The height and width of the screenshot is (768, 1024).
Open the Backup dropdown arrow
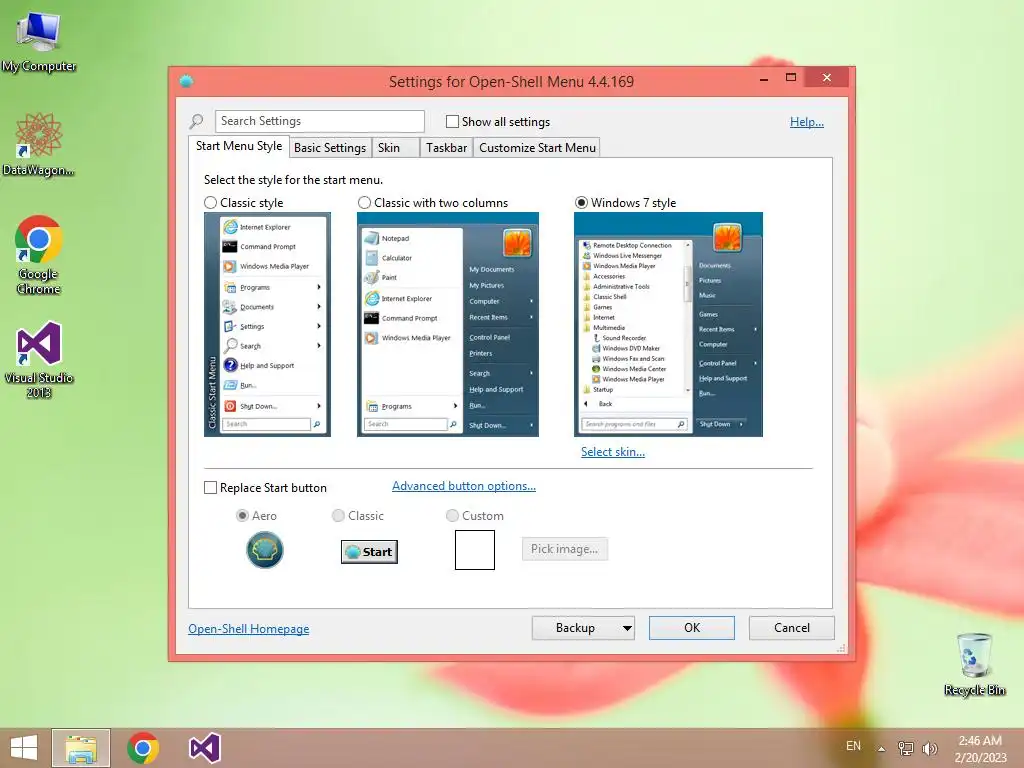pos(627,628)
